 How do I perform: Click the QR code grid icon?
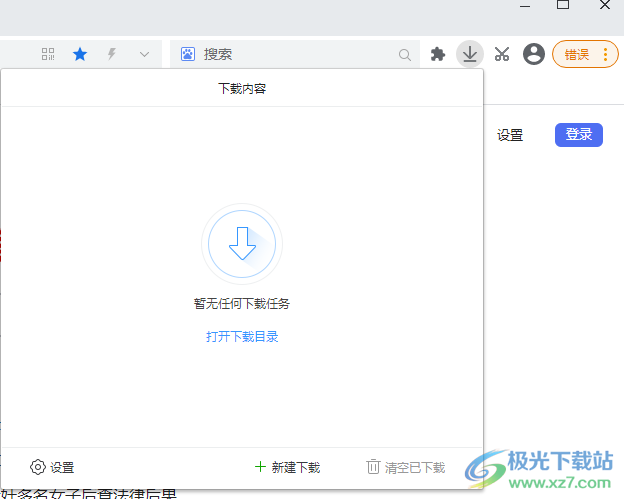[48, 54]
